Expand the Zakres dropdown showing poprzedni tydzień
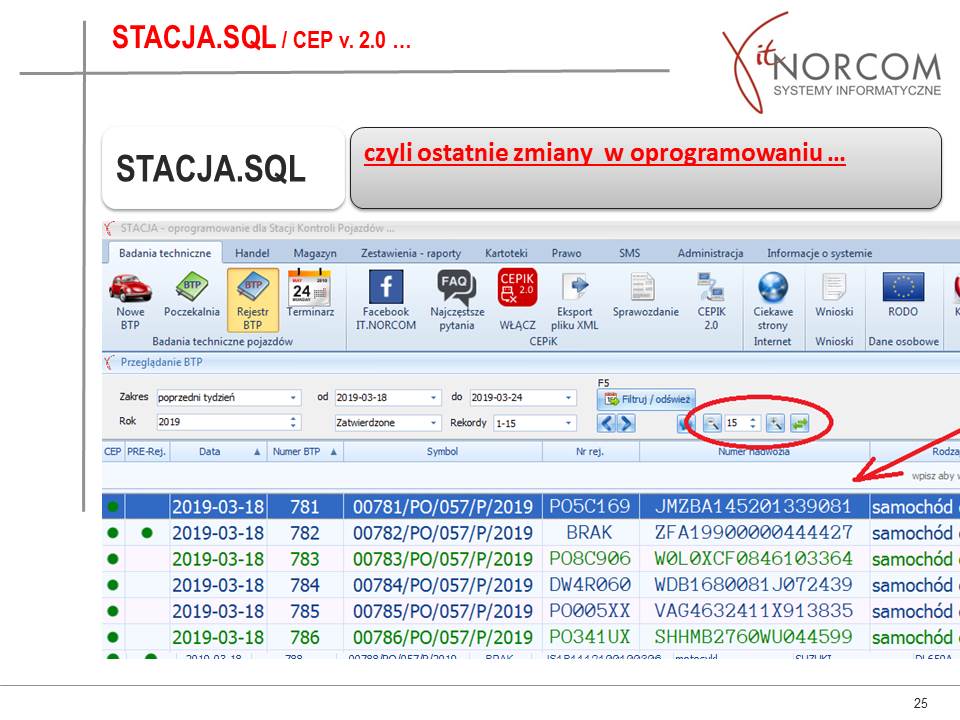The height and width of the screenshot is (720, 960). point(293,397)
